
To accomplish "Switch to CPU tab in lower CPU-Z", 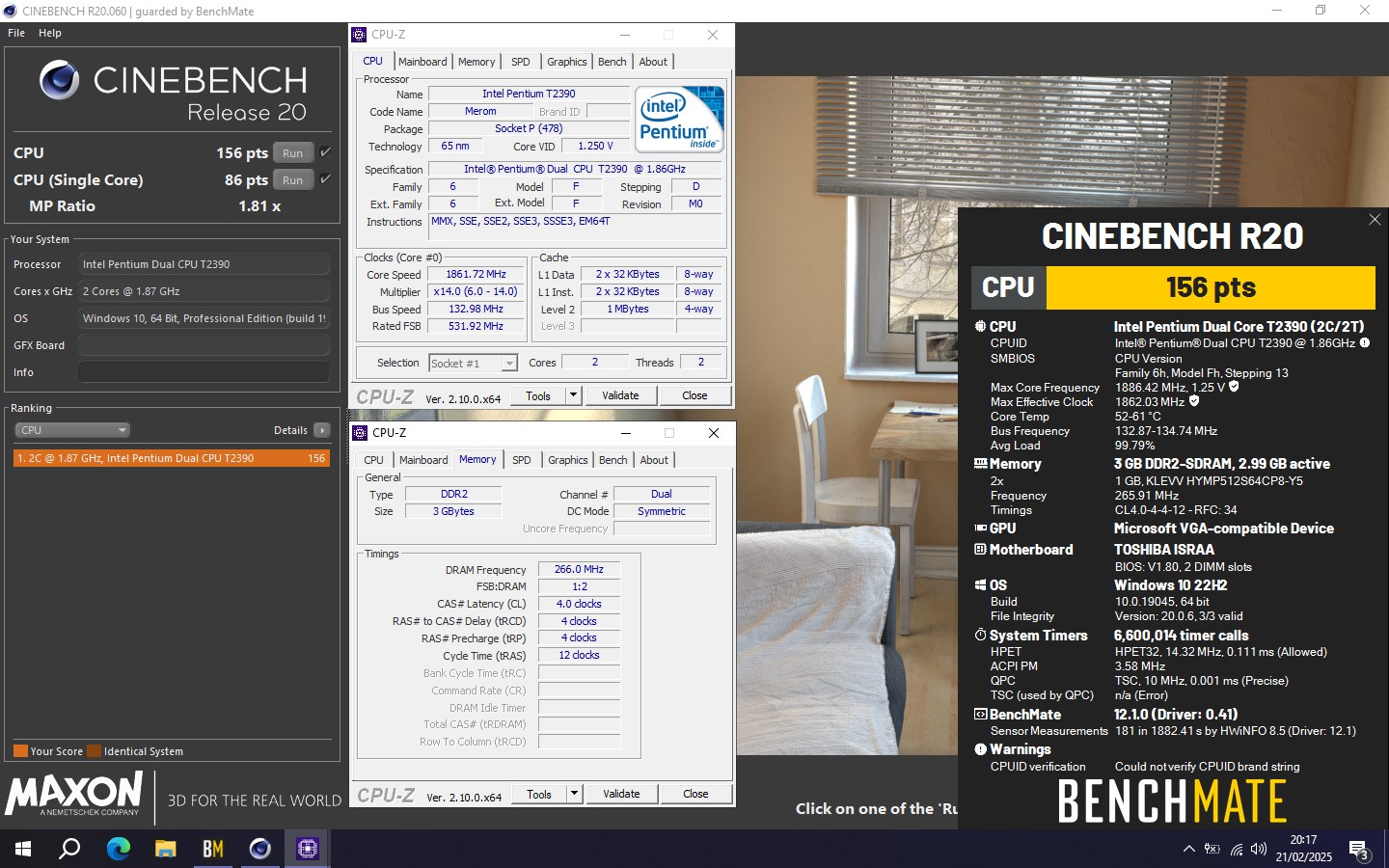I will pos(374,460).
